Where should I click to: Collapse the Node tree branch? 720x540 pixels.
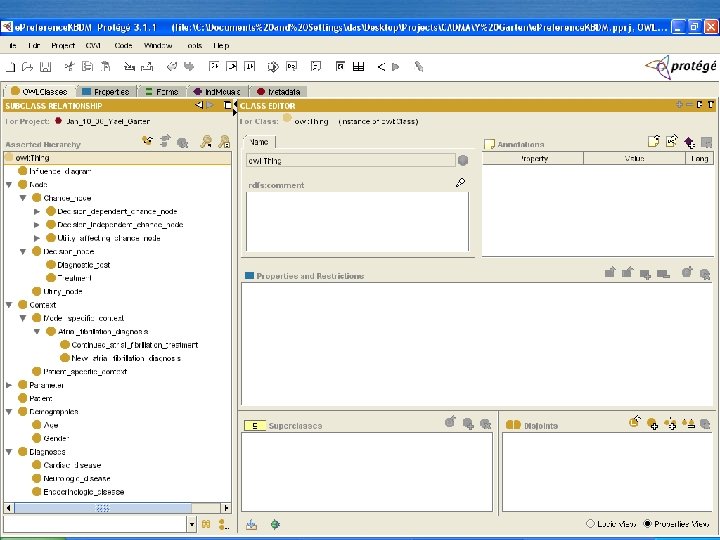pyautogui.click(x=9, y=185)
